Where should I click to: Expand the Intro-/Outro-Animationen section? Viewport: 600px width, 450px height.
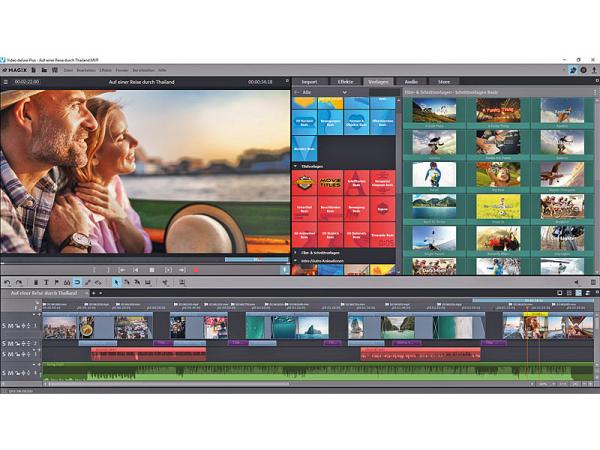[296, 262]
